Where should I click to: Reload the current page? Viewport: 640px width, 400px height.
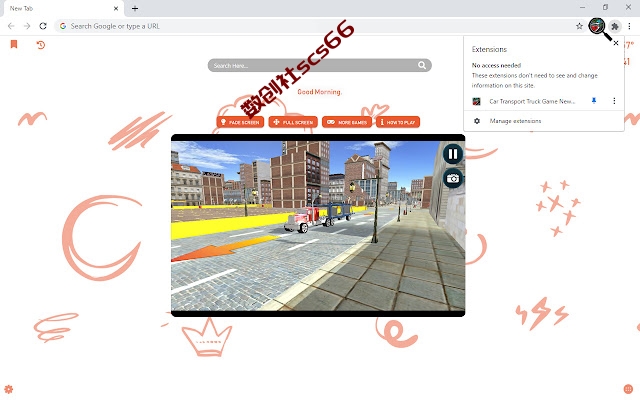point(43,26)
